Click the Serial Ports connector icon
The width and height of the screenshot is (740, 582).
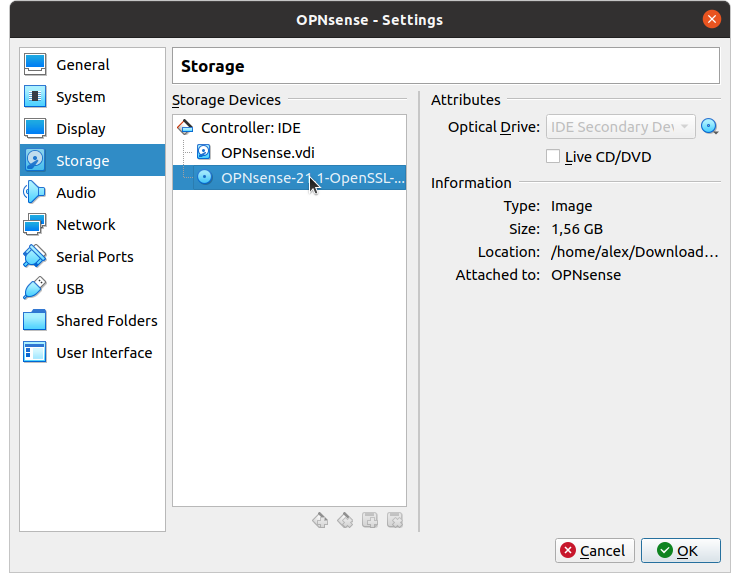(35, 257)
